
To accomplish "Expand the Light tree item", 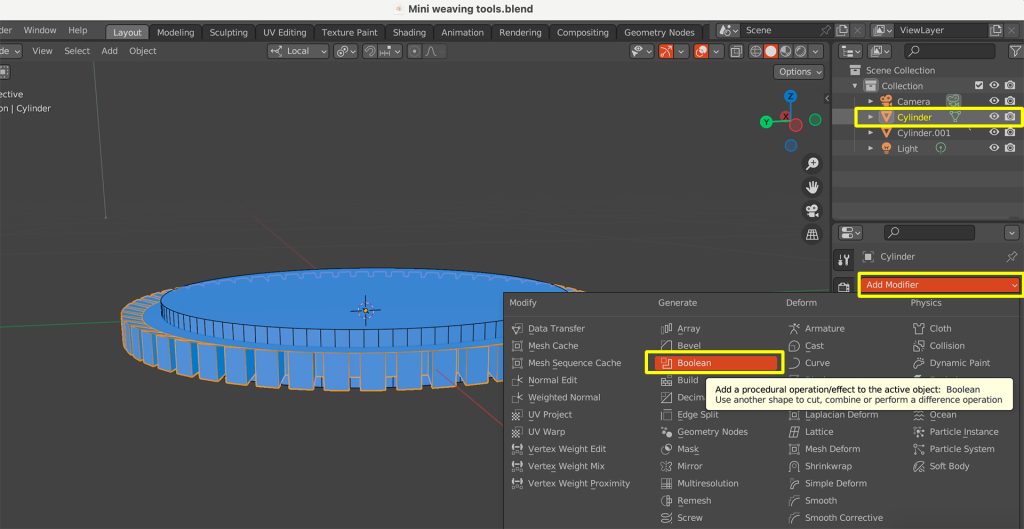I will pyautogui.click(x=871, y=148).
